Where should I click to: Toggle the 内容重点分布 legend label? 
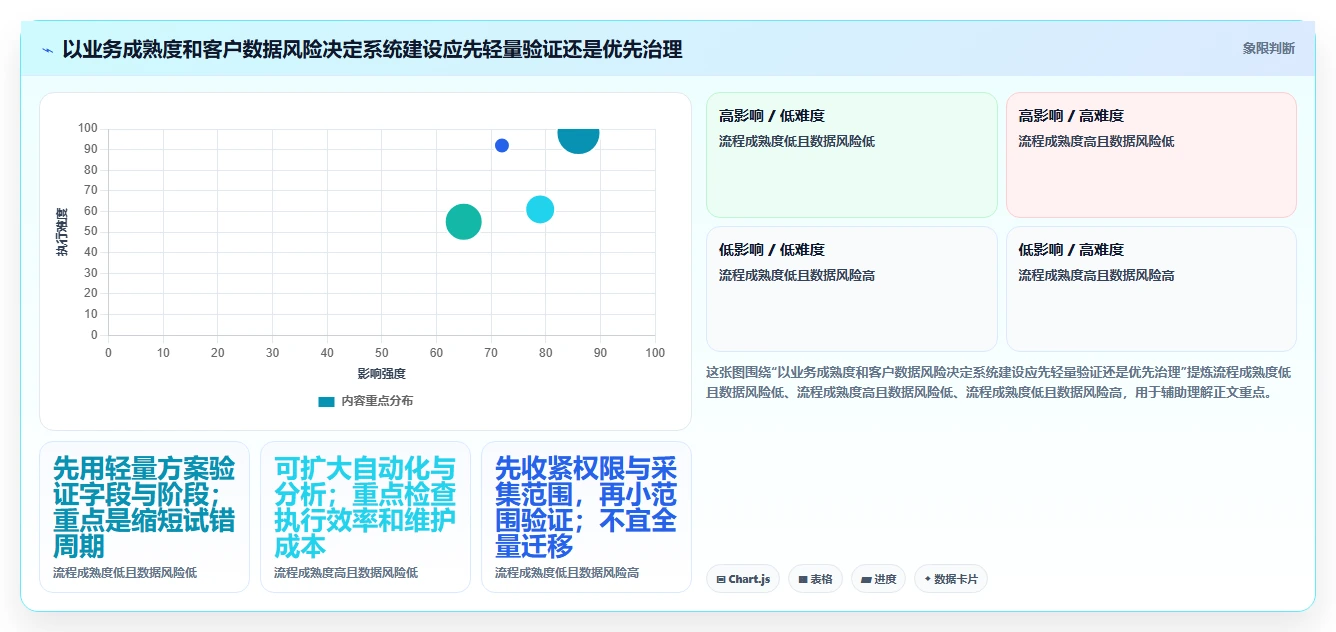click(377, 401)
